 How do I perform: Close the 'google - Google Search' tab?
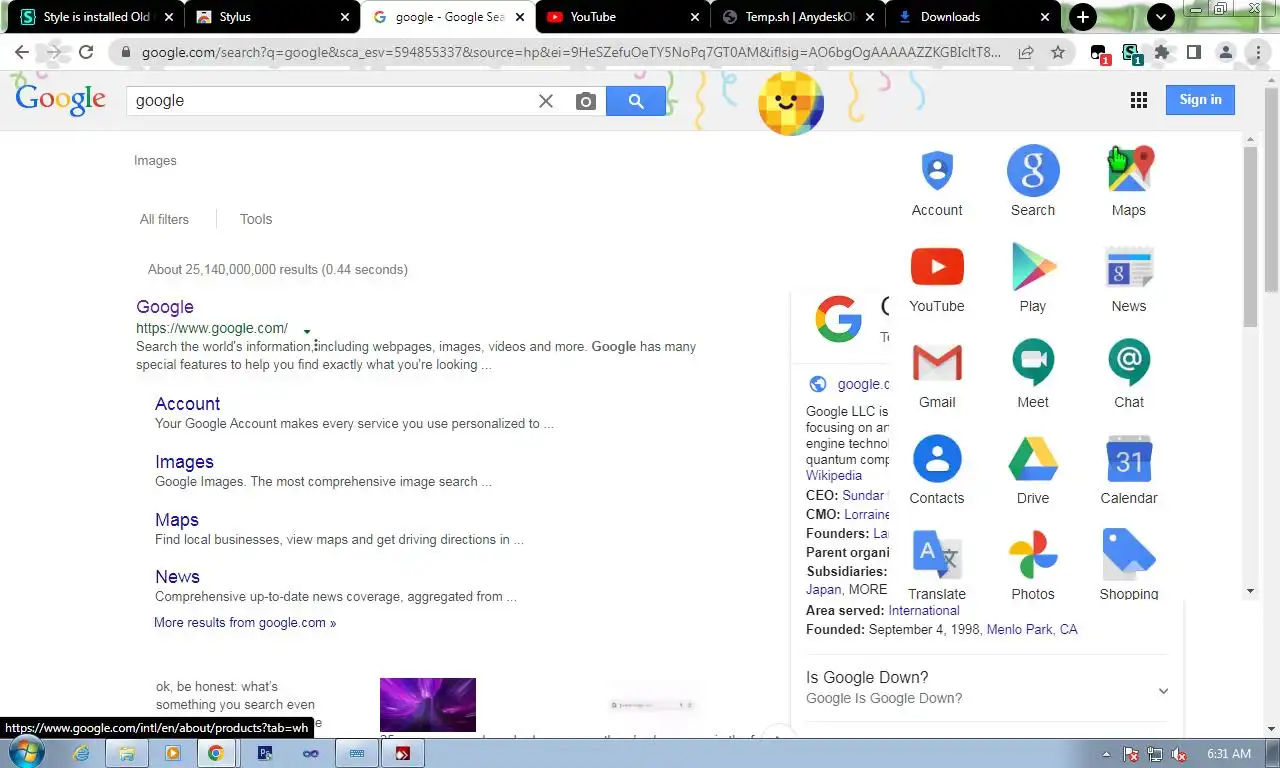(520, 17)
